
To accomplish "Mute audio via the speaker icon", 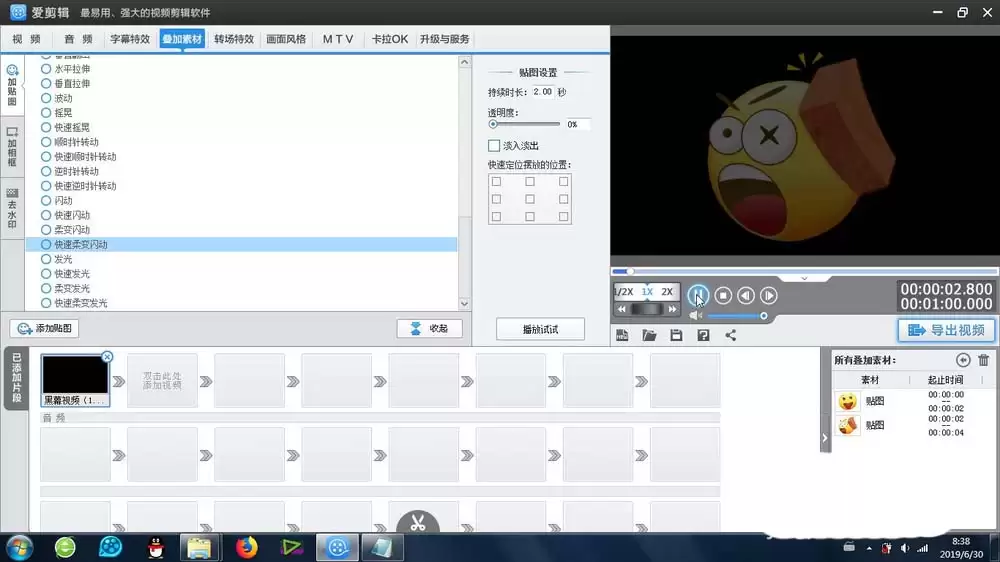I will (695, 316).
